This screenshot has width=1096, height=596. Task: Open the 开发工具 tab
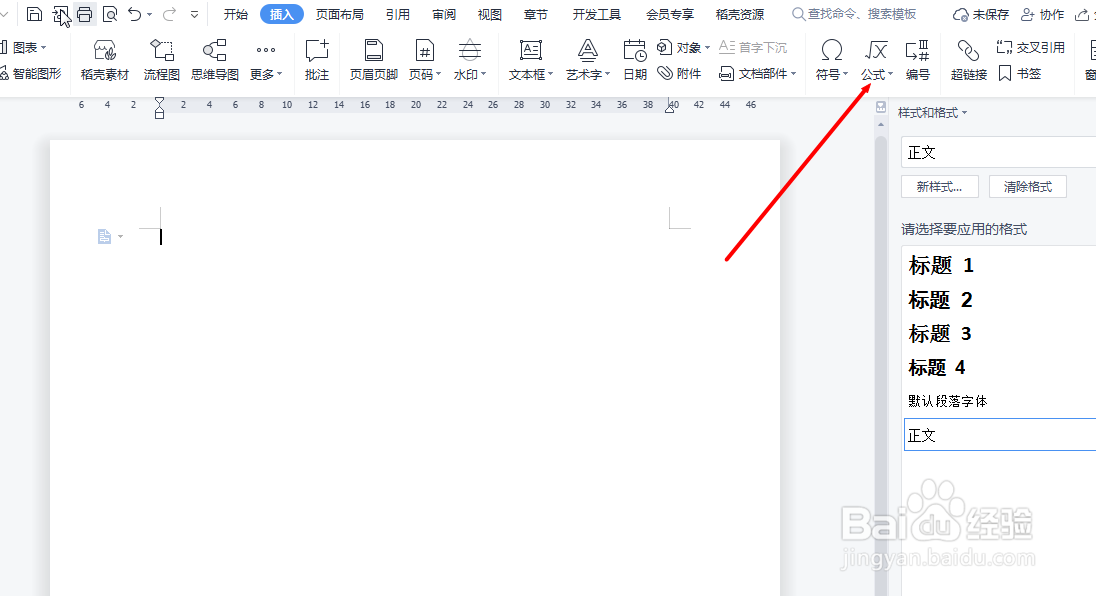(x=596, y=14)
